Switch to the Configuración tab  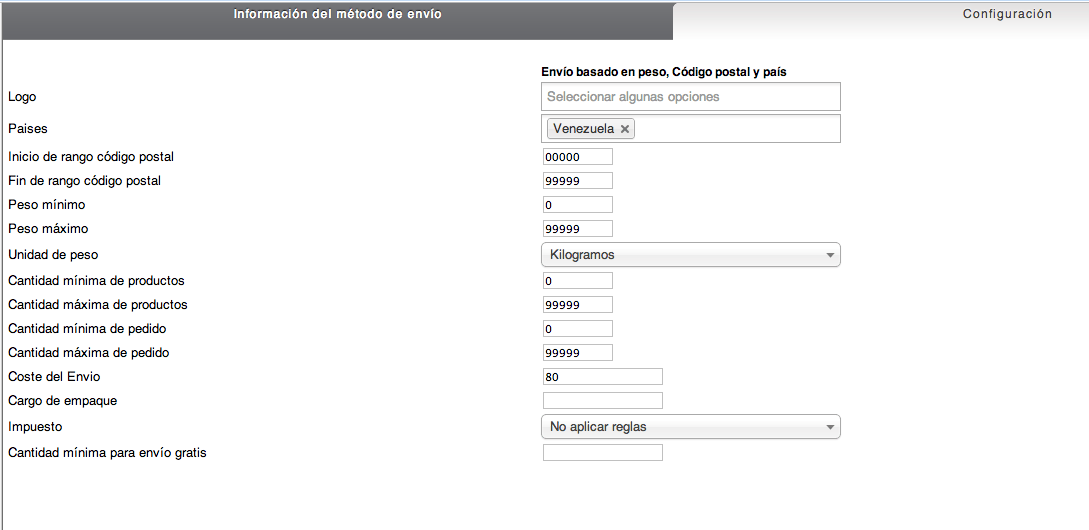(1006, 14)
